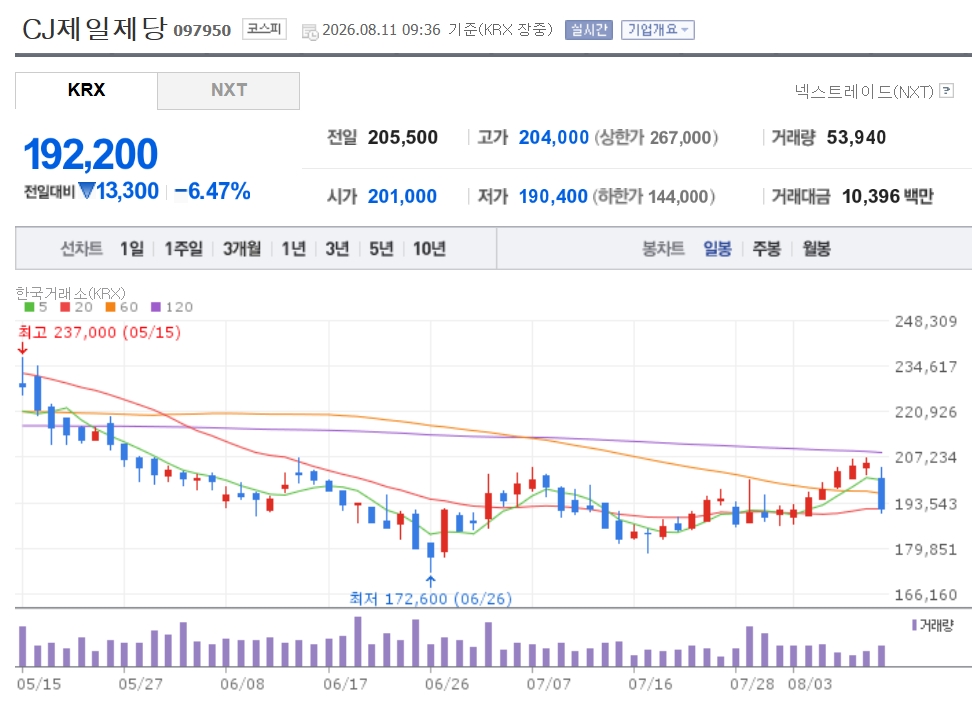Select the 주봉 weekly candle chart
The height and width of the screenshot is (708, 972).
[766, 249]
